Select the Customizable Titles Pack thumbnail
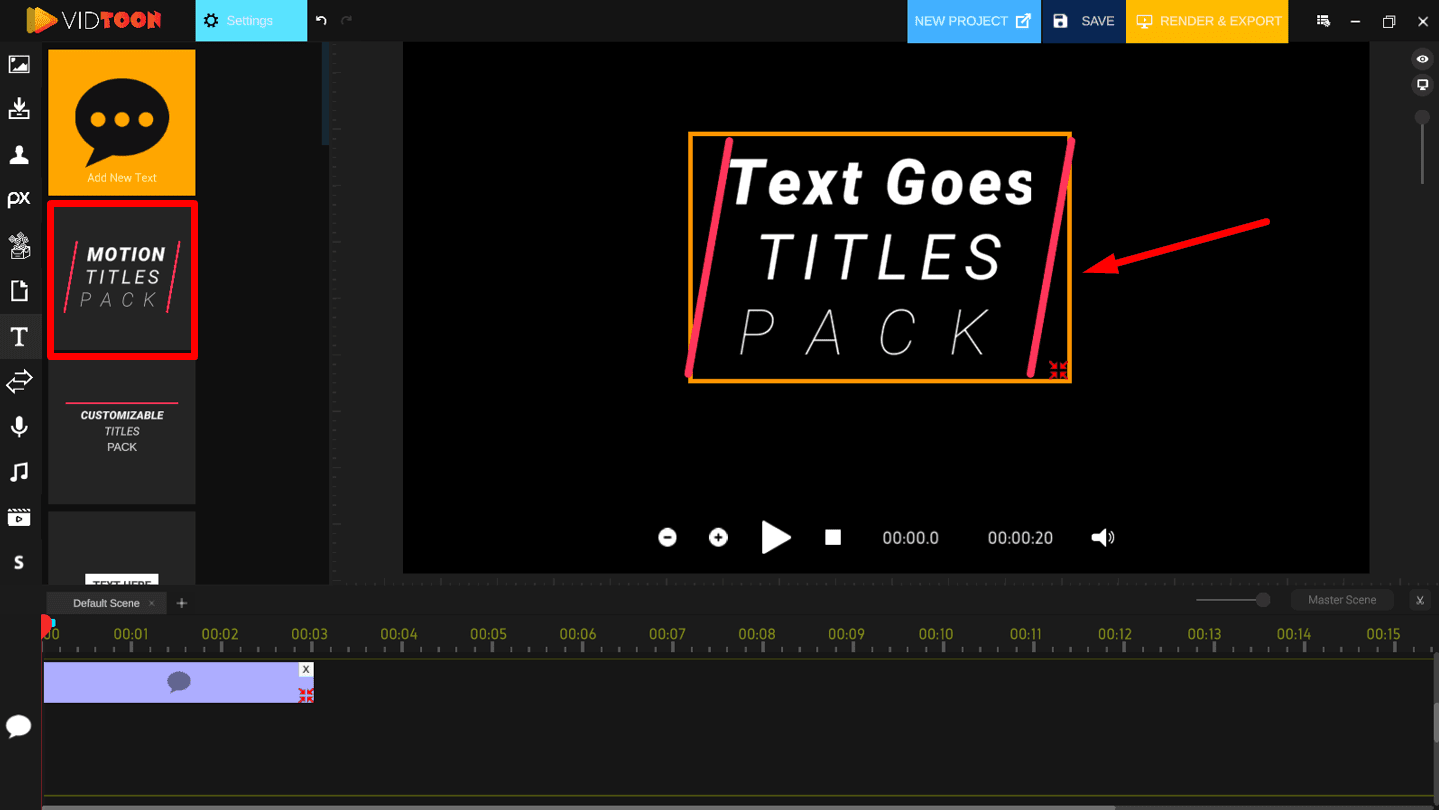Screen dimensions: 1439x810 [x=122, y=432]
